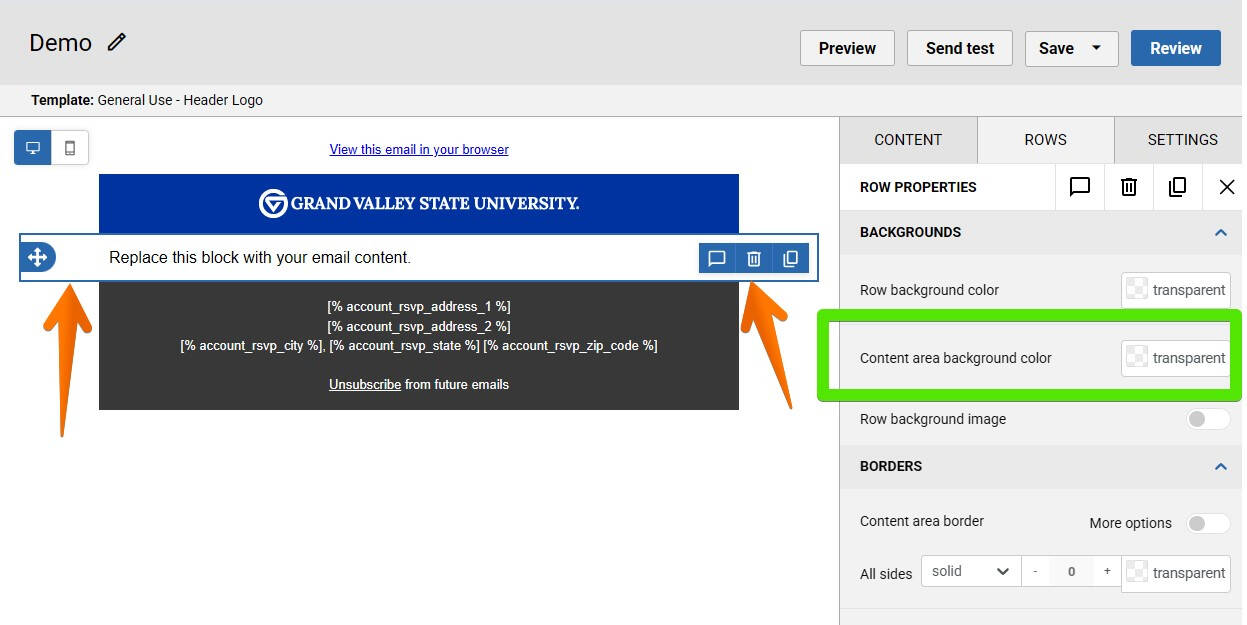Enable More options for content area border

pyautogui.click(x=1208, y=523)
